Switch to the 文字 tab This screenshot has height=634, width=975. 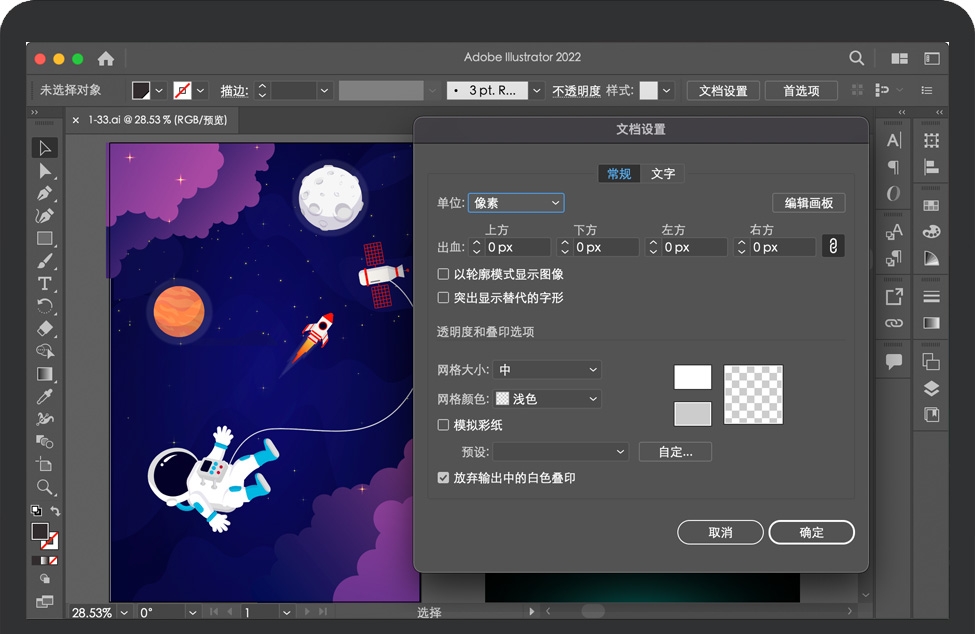point(663,174)
